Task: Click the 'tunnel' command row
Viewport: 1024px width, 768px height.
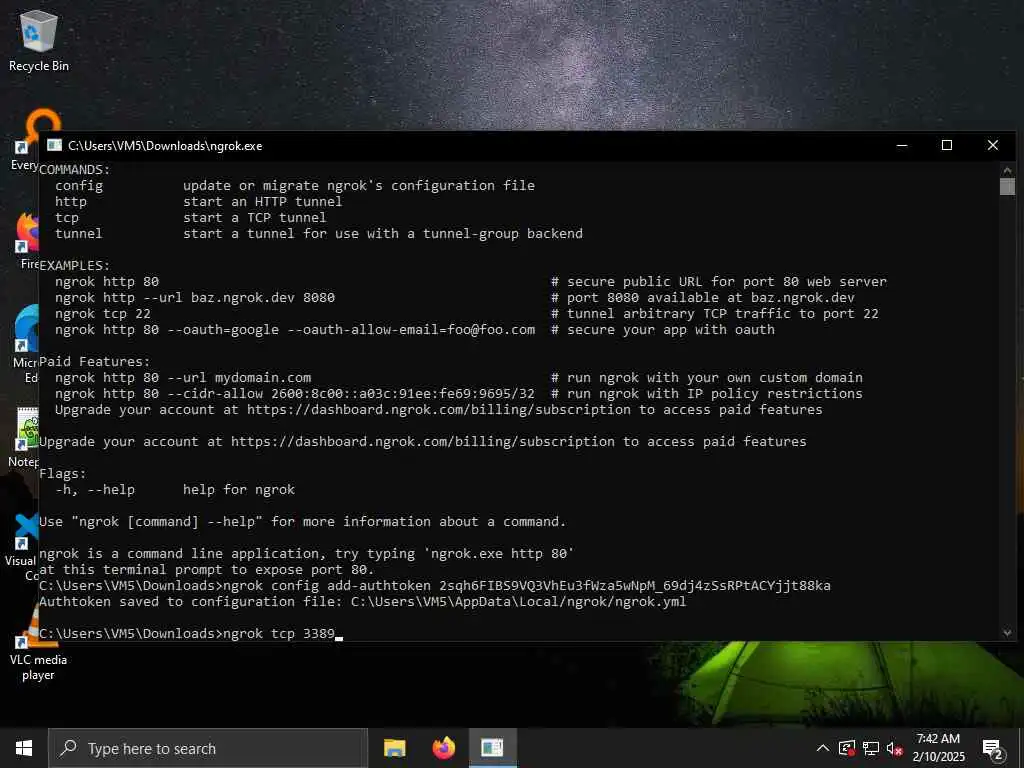Action: [319, 234]
